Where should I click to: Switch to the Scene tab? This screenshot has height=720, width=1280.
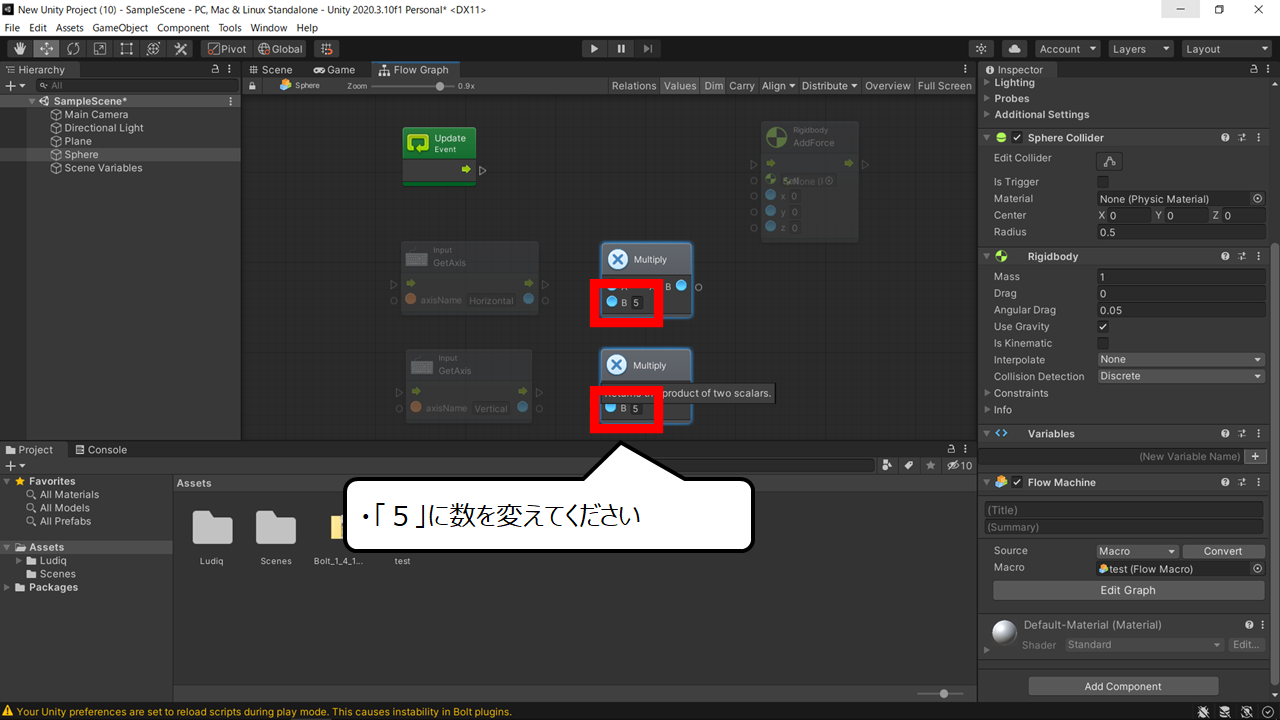(270, 70)
